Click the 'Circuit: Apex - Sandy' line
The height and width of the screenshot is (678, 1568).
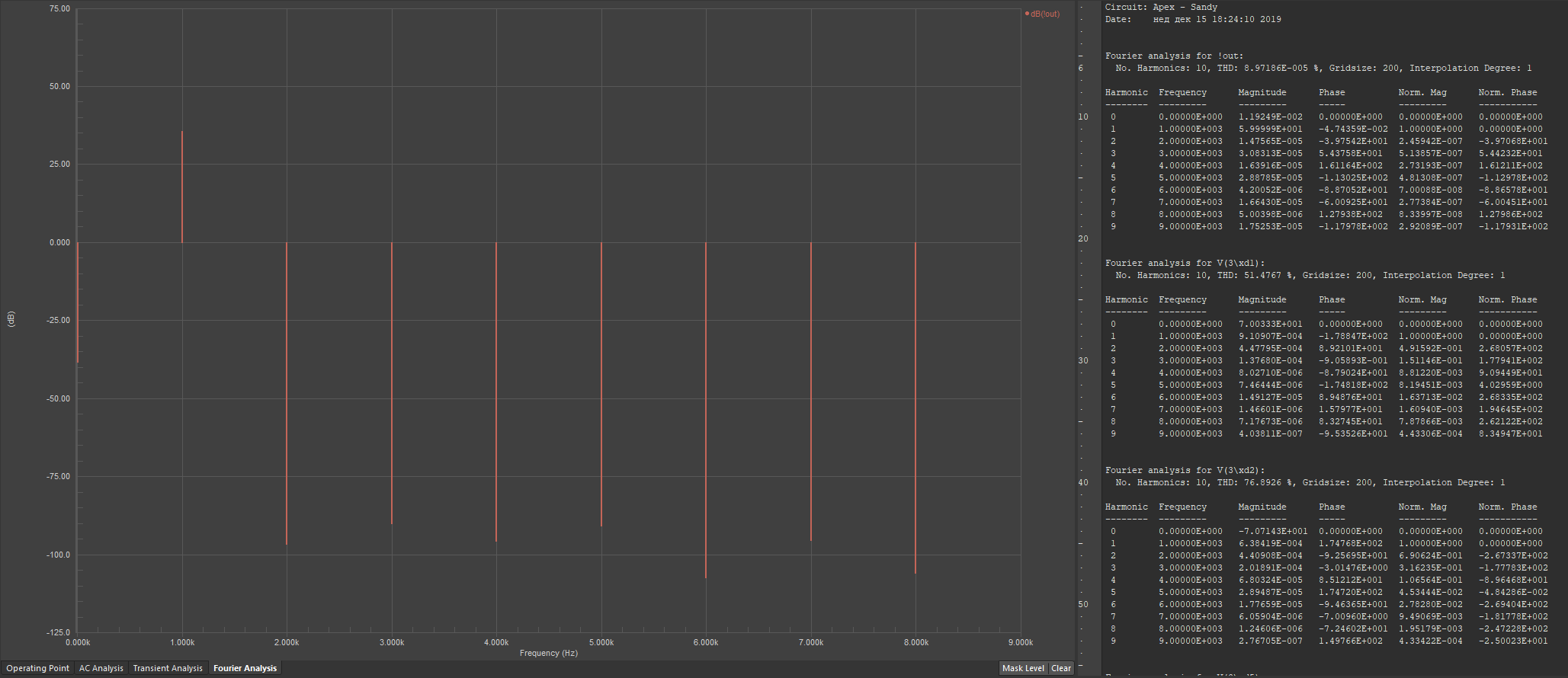(1161, 7)
